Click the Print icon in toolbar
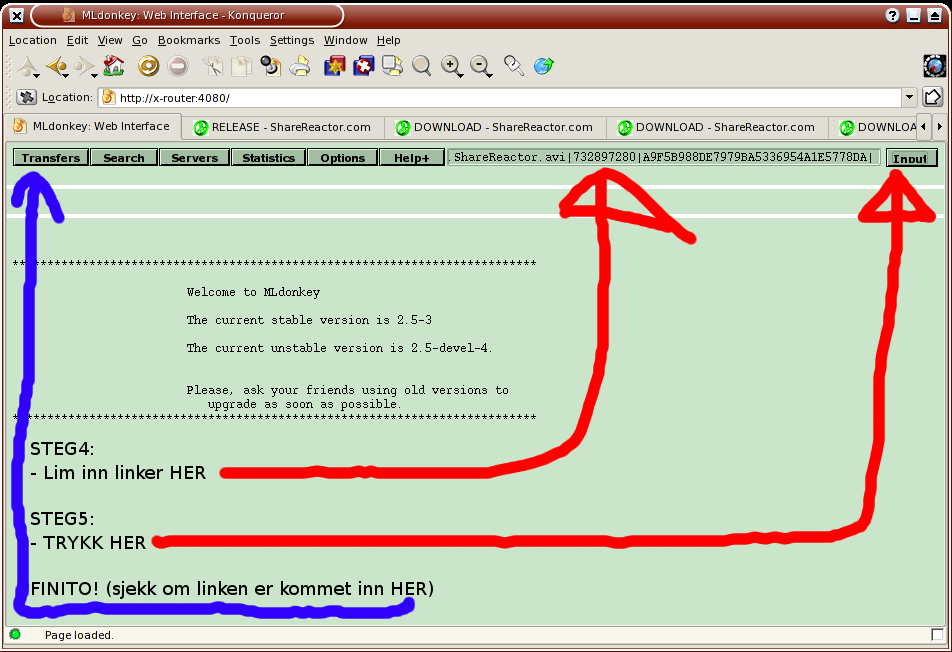This screenshot has height=652, width=952. pyautogui.click(x=300, y=67)
